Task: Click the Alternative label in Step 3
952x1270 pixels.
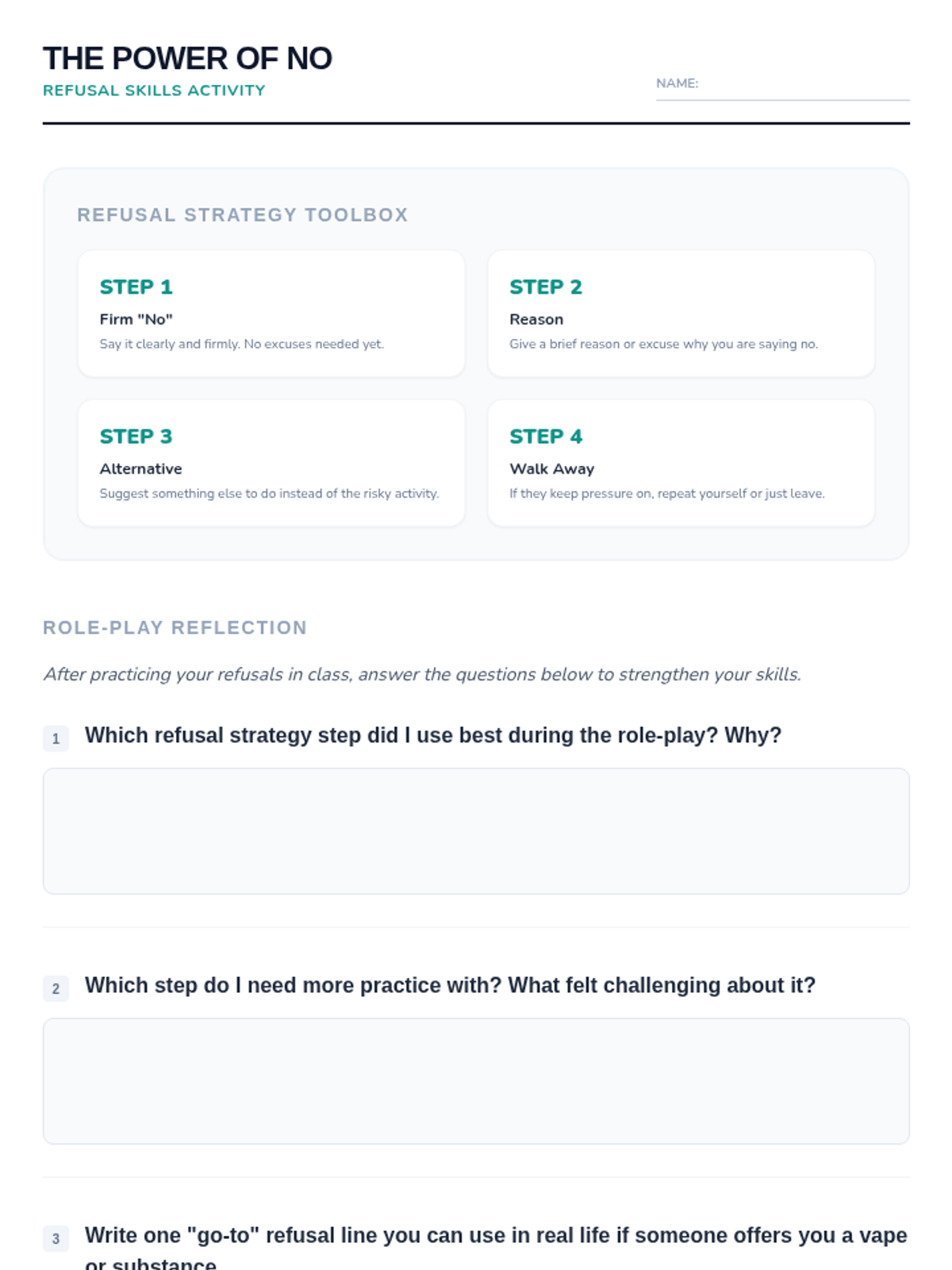Action: coord(140,468)
